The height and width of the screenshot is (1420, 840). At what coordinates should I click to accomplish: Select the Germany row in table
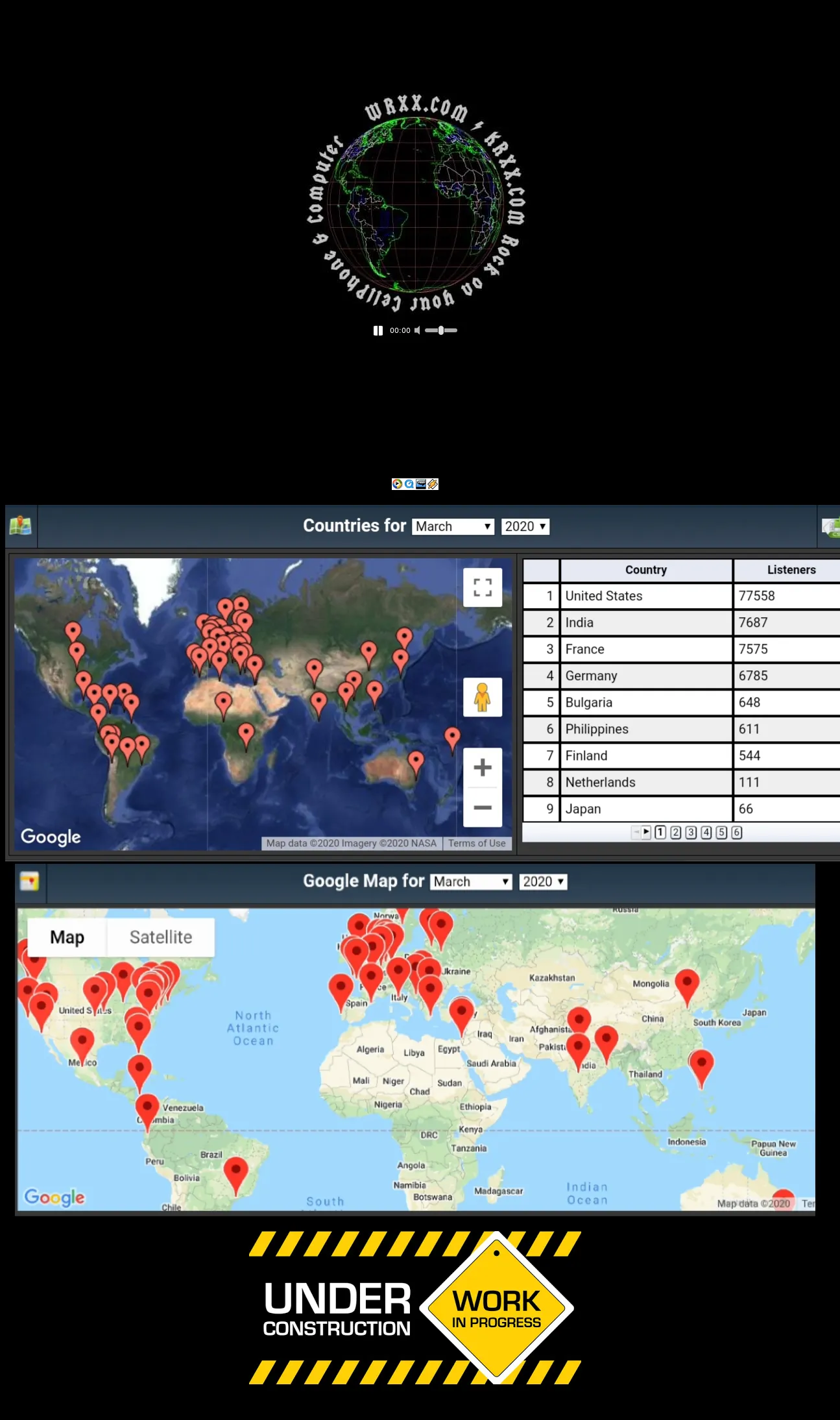click(x=682, y=676)
